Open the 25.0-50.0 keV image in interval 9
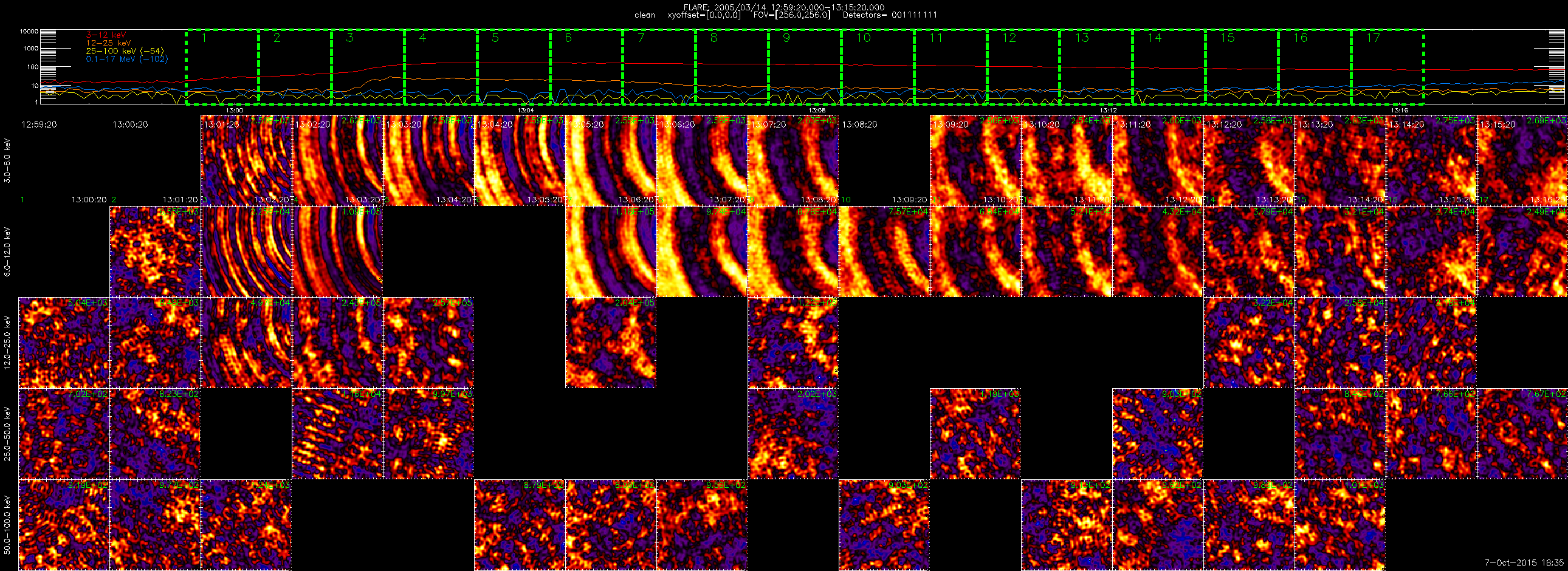 pos(793,434)
